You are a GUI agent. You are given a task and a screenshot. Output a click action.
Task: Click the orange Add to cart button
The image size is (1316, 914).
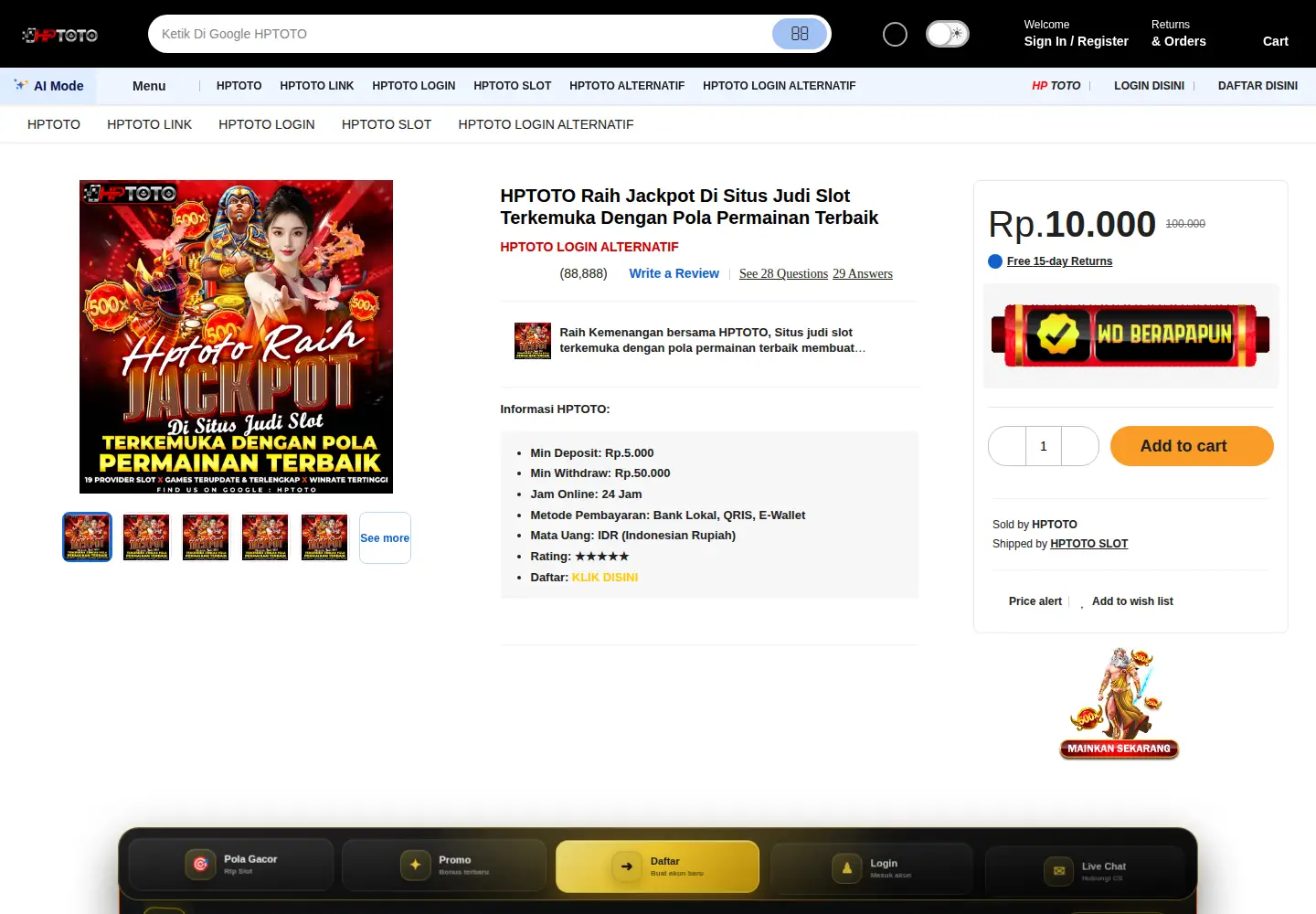(1192, 446)
